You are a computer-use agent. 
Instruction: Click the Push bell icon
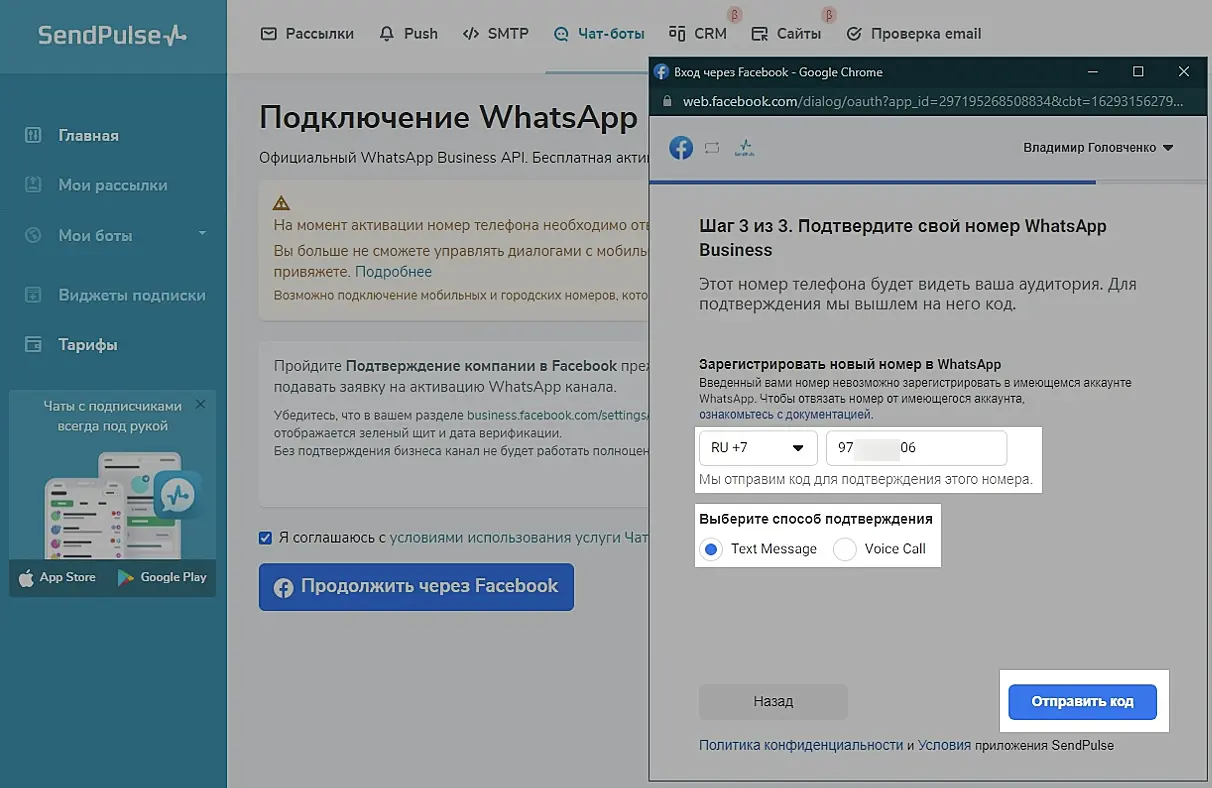387,33
